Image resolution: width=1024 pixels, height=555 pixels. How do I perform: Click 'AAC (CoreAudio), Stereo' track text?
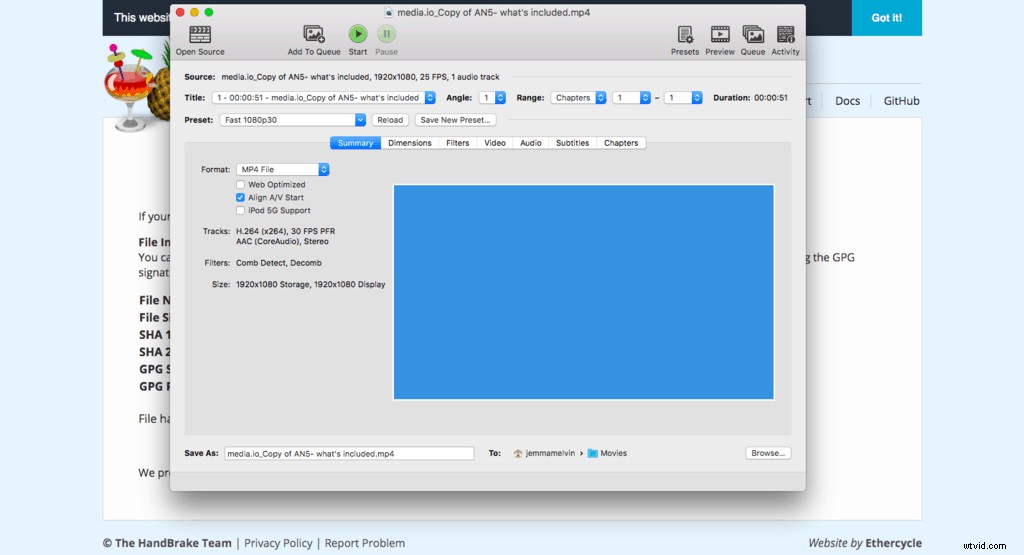tap(282, 242)
